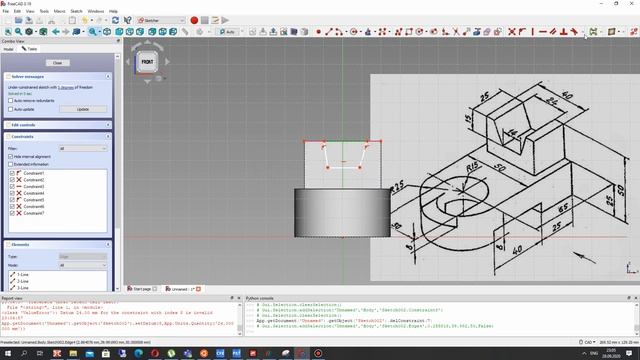Open the constraints Filter dropdown
The width and height of the screenshot is (640, 360).
(83, 149)
